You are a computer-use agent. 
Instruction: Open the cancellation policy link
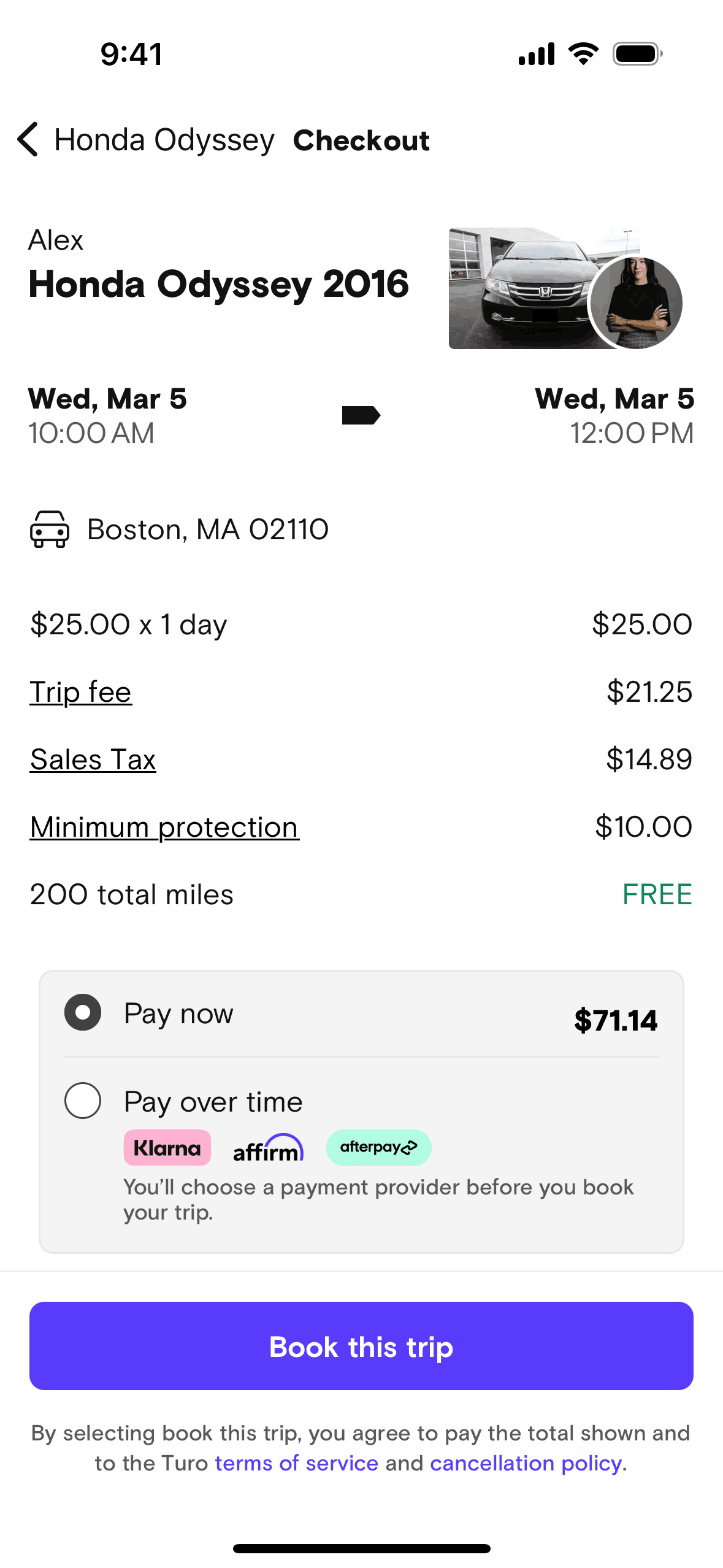click(x=526, y=1463)
